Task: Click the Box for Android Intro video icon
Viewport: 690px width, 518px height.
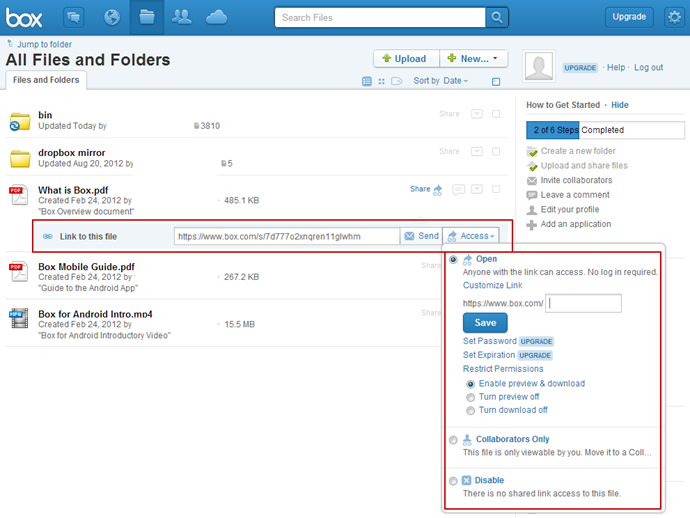Action: point(18,318)
